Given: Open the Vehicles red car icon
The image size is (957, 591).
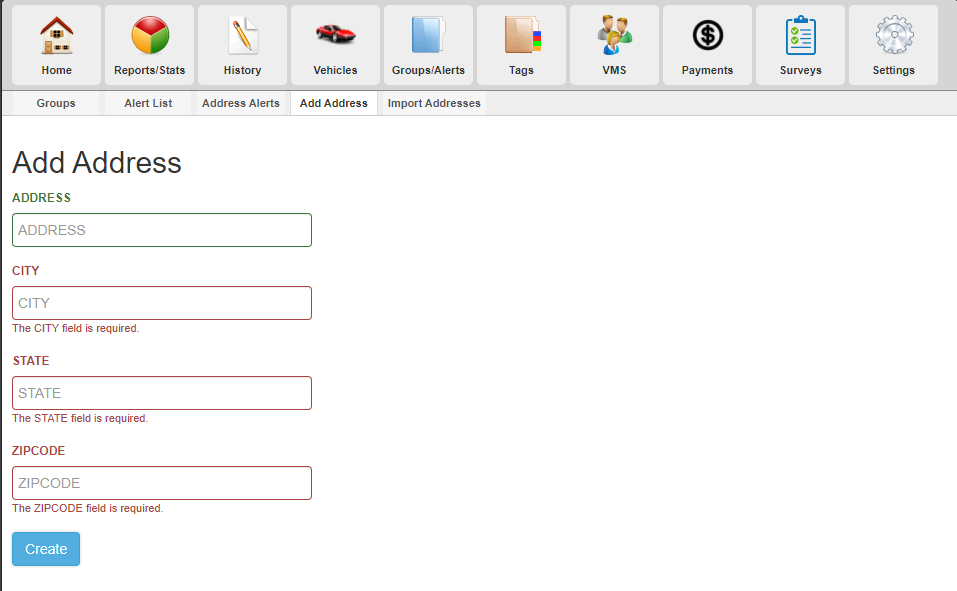Looking at the screenshot, I should point(336,34).
